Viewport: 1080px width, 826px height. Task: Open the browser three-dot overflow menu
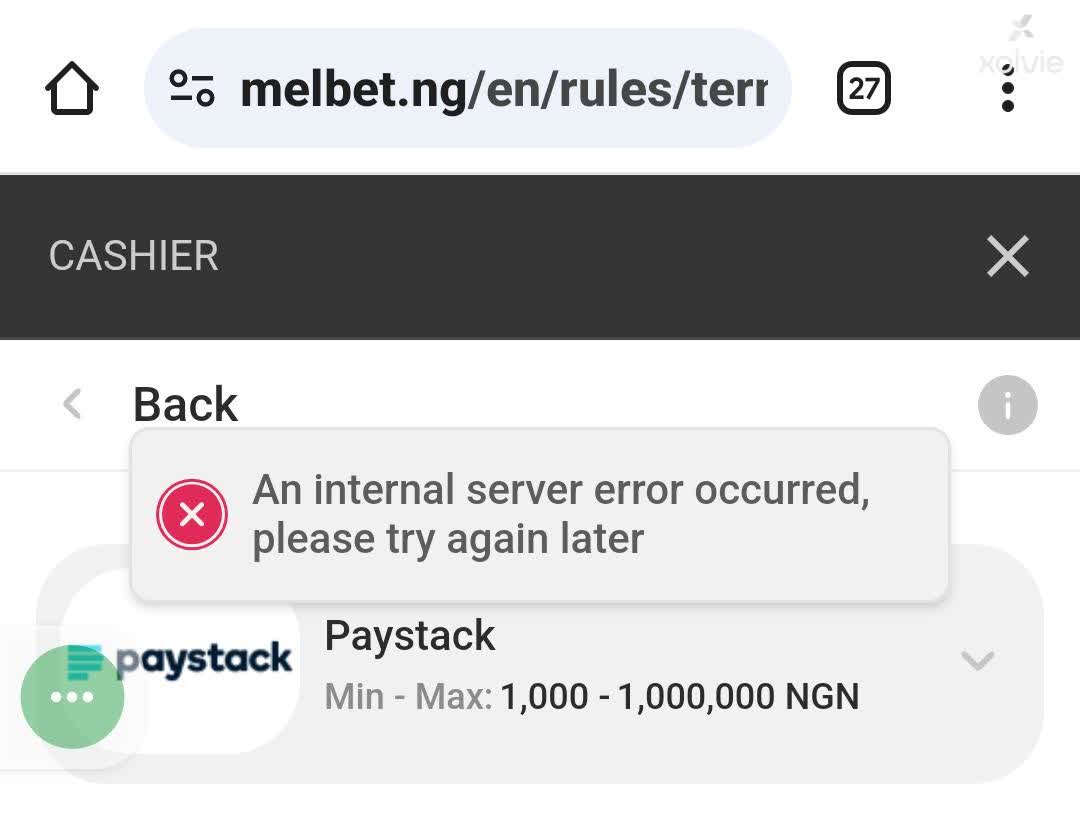pos(1007,91)
